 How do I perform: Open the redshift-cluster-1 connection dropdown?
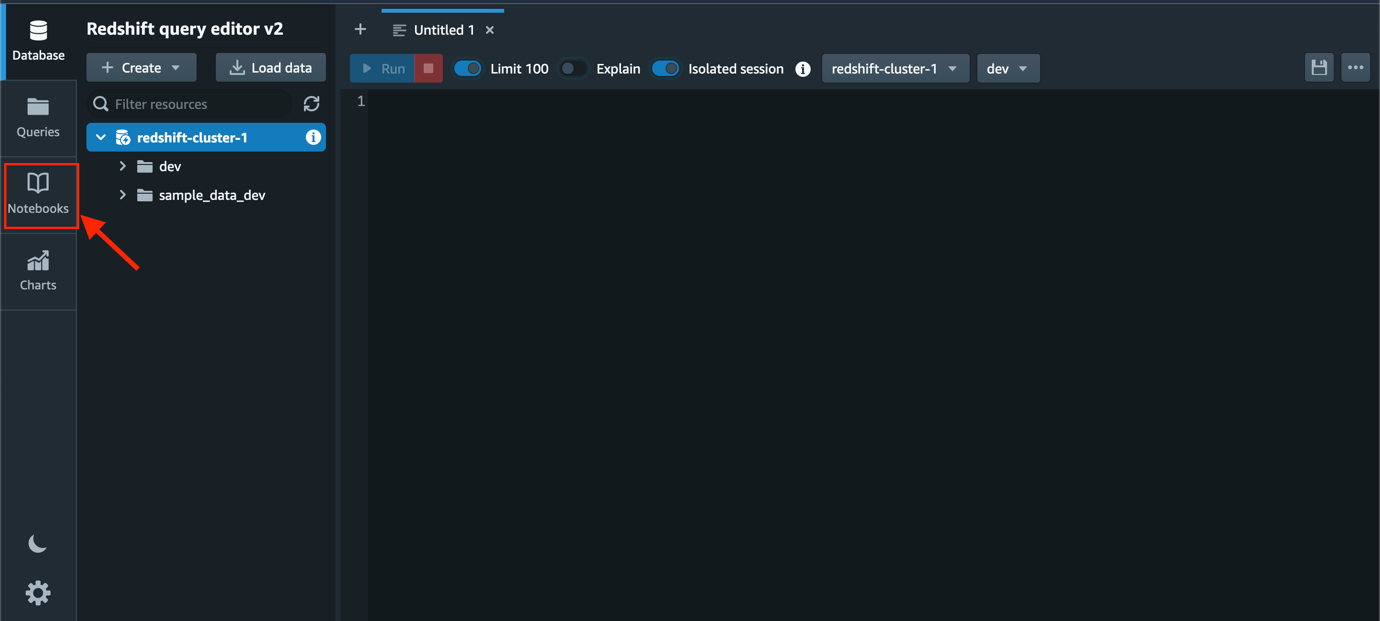point(895,68)
